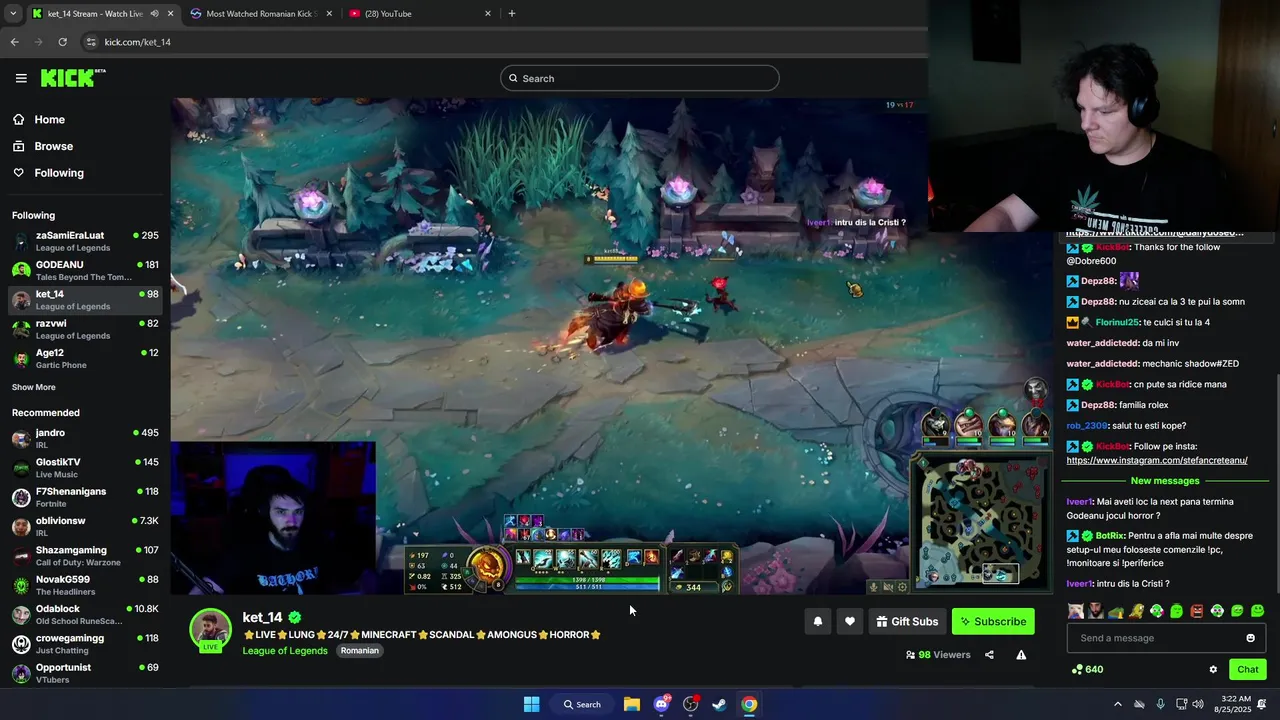The width and height of the screenshot is (1280, 720).
Task: Switch to ket_14 Stream browser tab
Action: click(95, 13)
